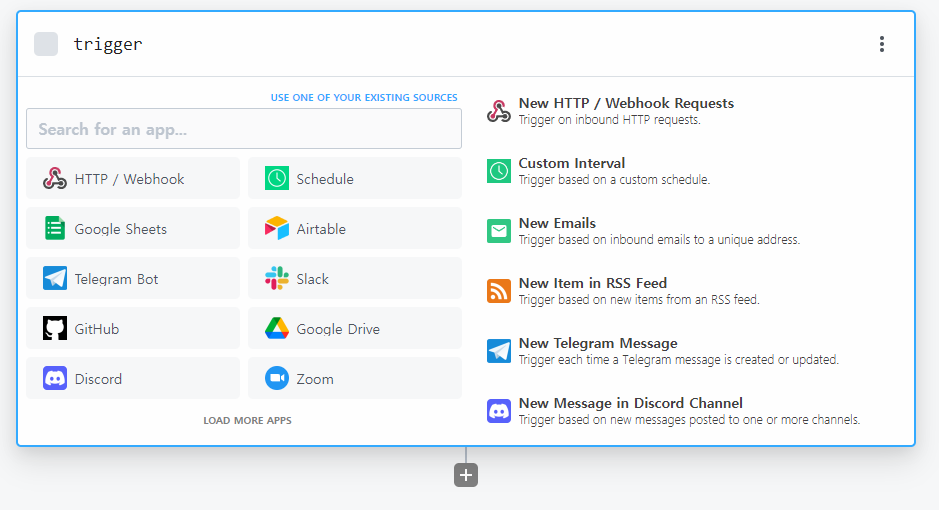Select the Google Sheets app label
Image resolution: width=939 pixels, height=510 pixels.
pyautogui.click(x=120, y=229)
